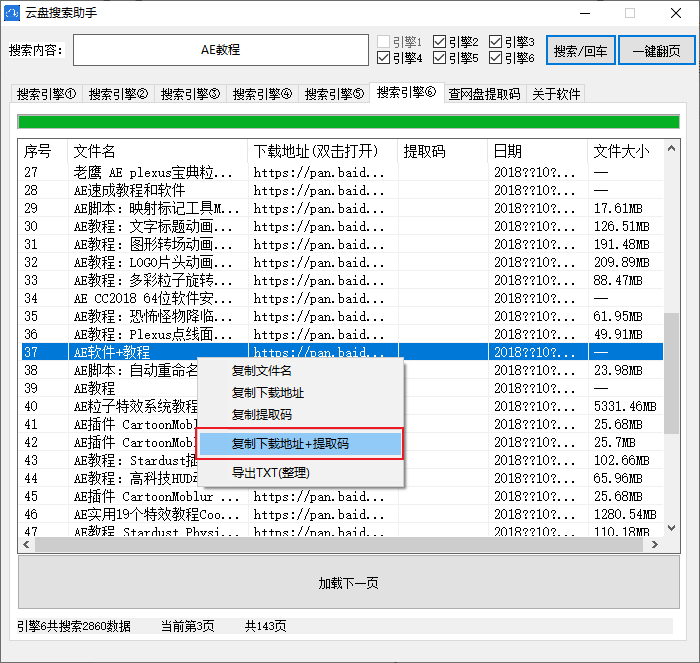Click the 文件大小 column header
The width and height of the screenshot is (700, 663).
pyautogui.click(x=625, y=151)
